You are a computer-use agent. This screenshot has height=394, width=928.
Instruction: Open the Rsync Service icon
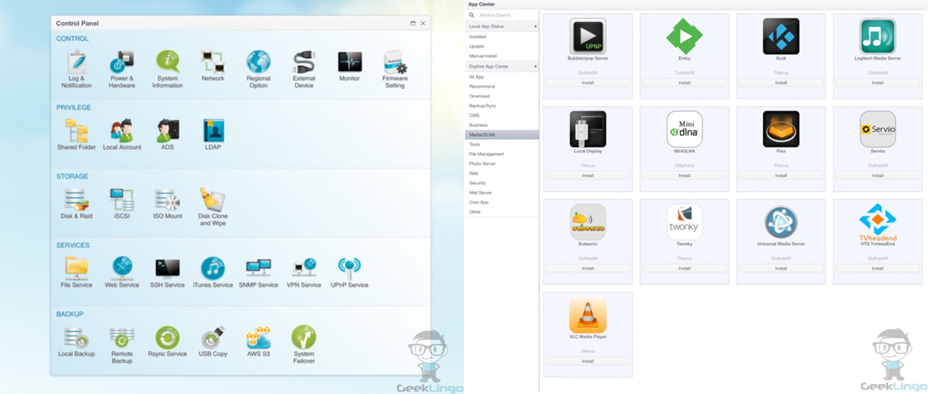point(167,337)
